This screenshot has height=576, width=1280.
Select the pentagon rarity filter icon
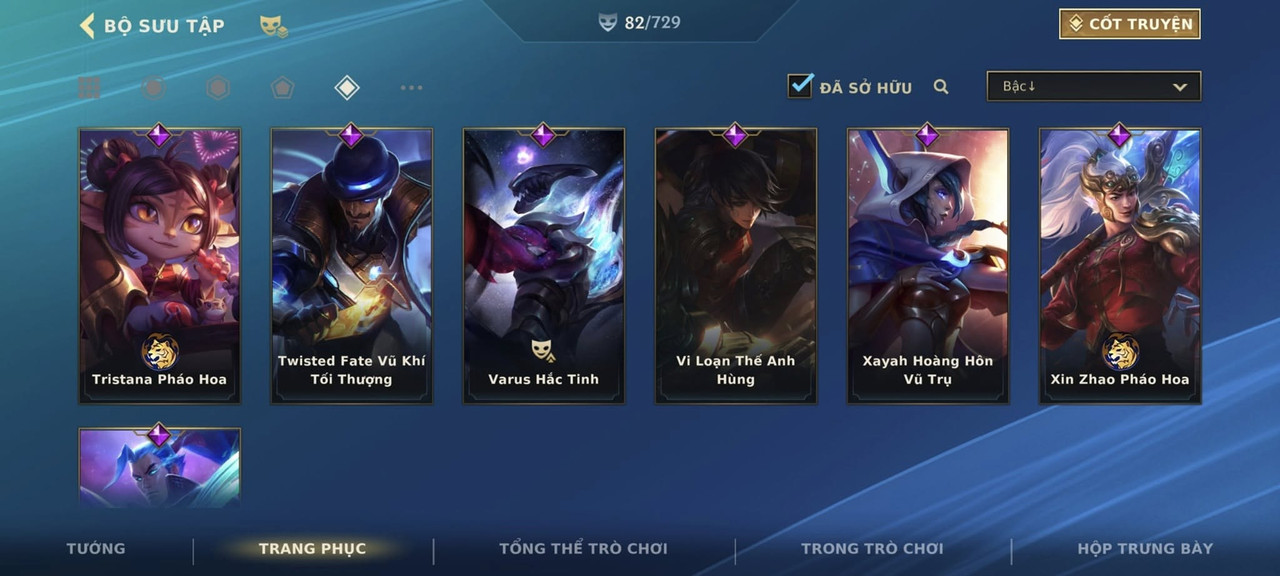coord(282,88)
